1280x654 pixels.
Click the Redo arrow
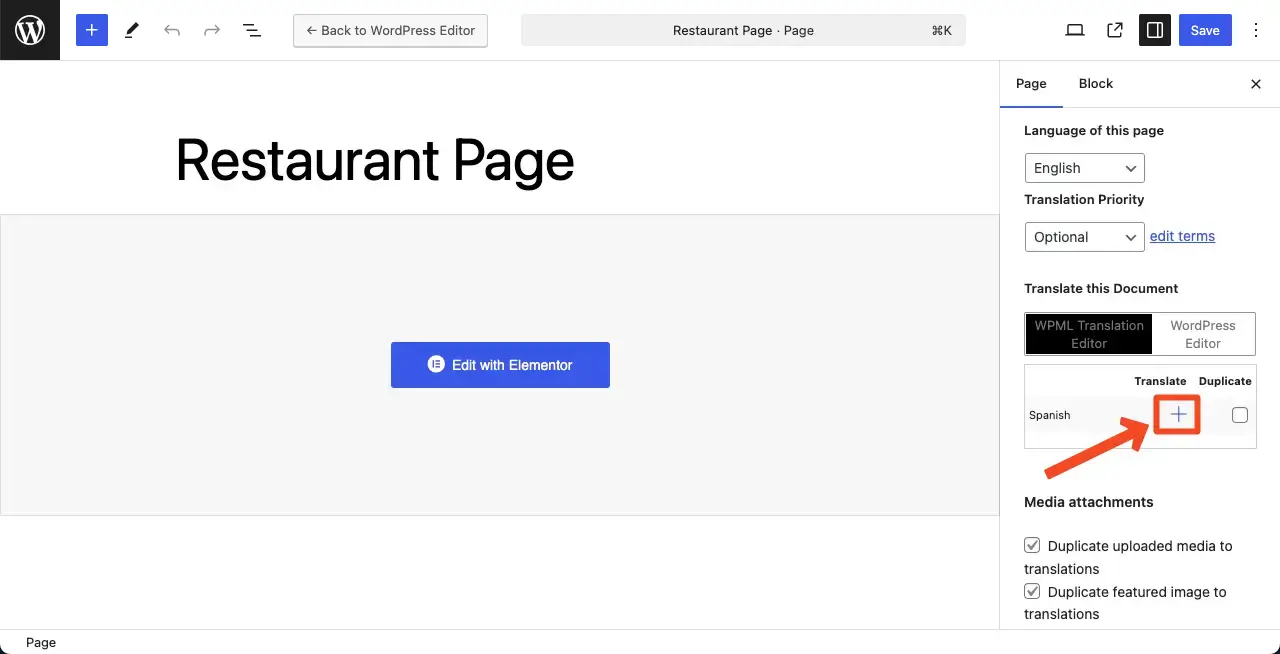[x=212, y=30]
